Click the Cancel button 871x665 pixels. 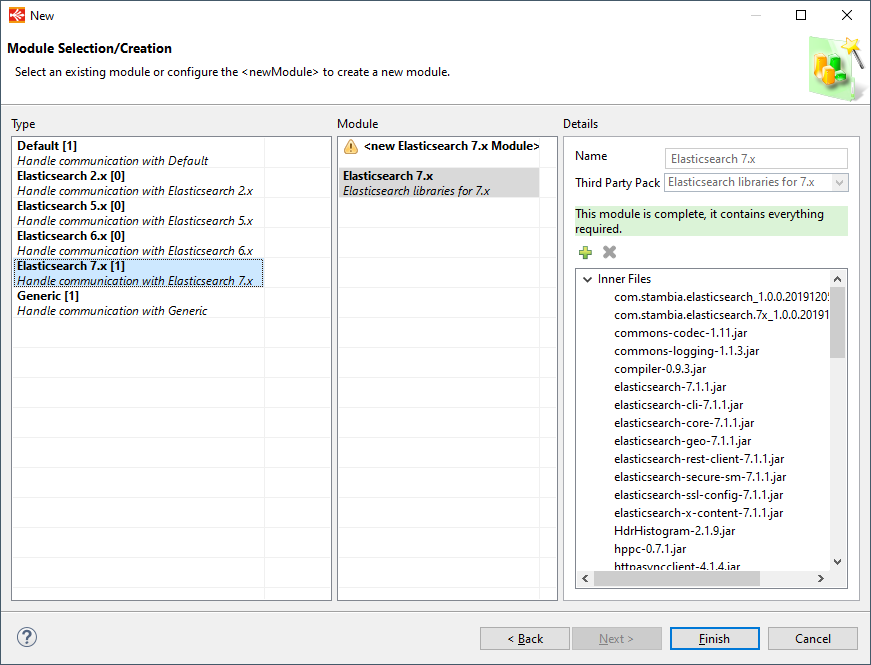coord(813,638)
